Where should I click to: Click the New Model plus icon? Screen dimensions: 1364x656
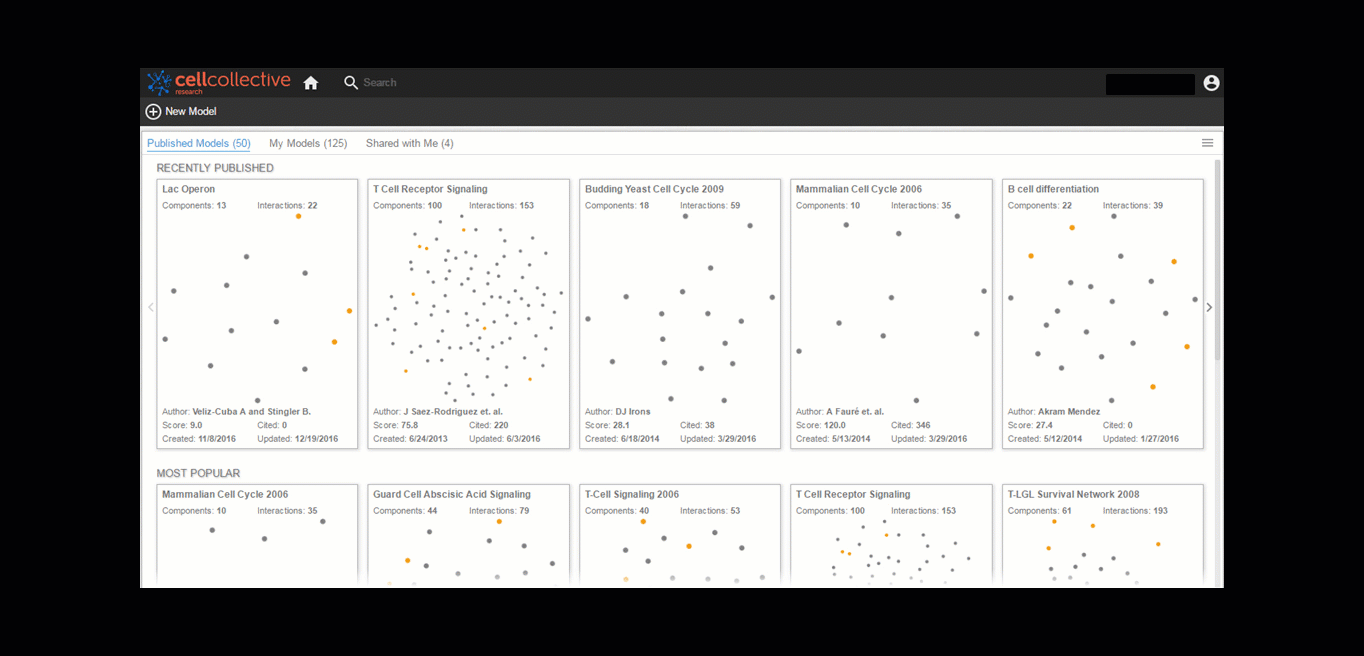pyautogui.click(x=153, y=112)
